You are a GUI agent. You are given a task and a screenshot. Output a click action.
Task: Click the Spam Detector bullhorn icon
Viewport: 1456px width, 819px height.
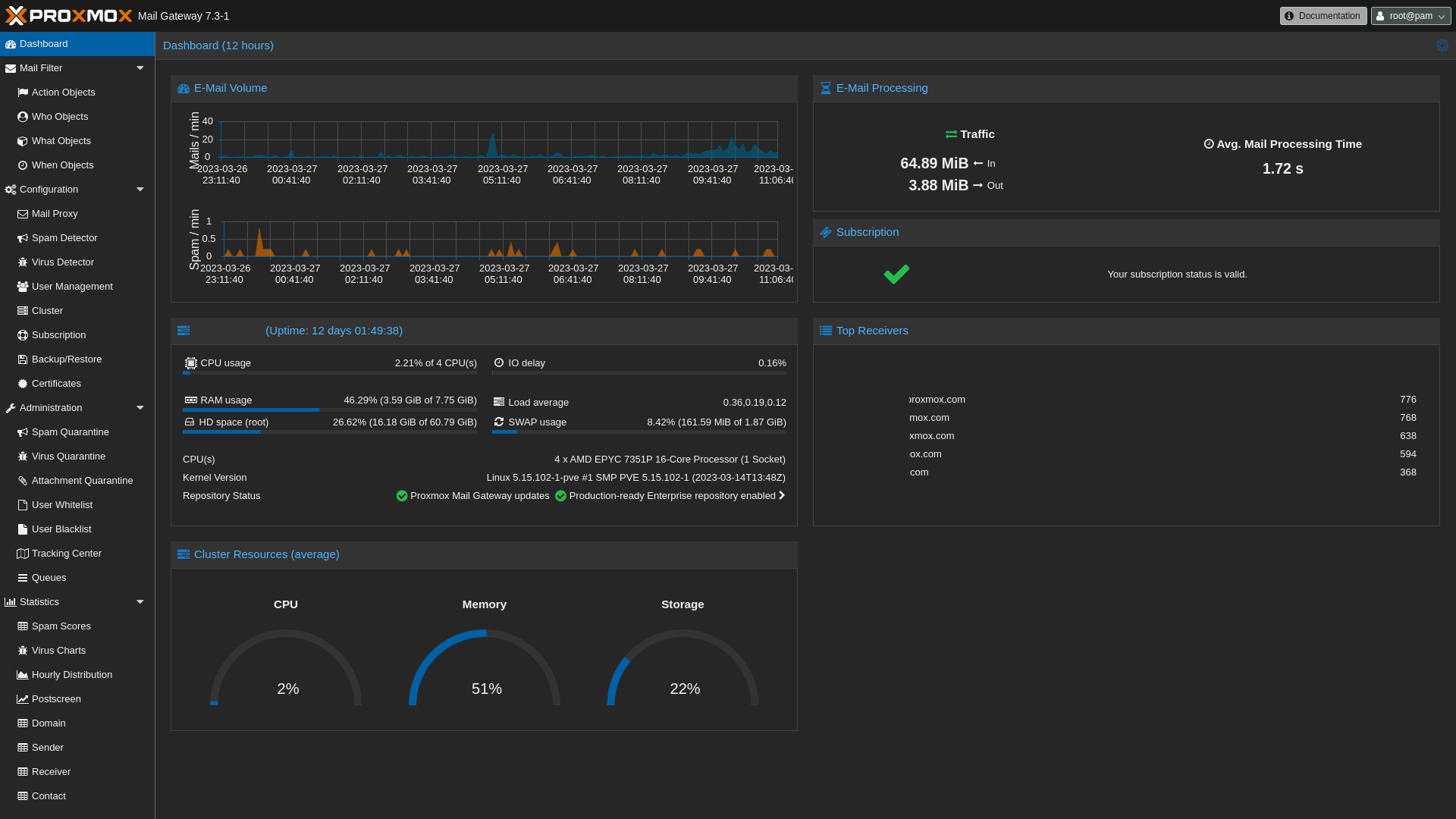click(23, 238)
